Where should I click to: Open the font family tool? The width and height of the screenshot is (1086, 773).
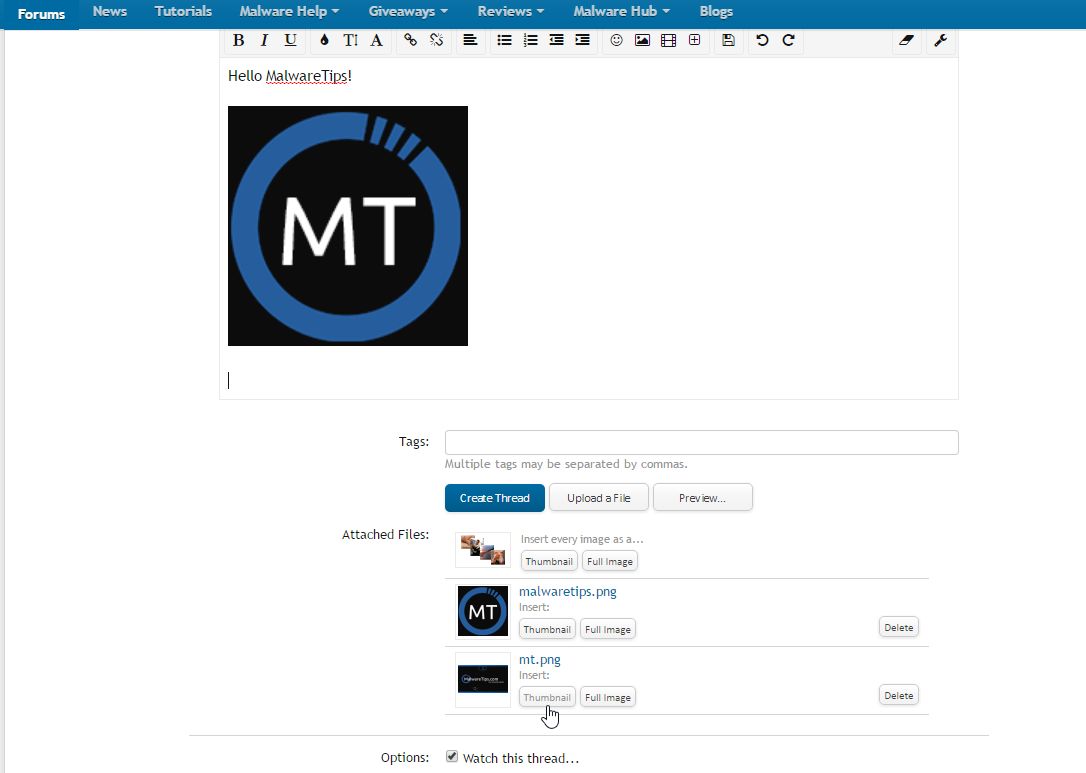376,40
